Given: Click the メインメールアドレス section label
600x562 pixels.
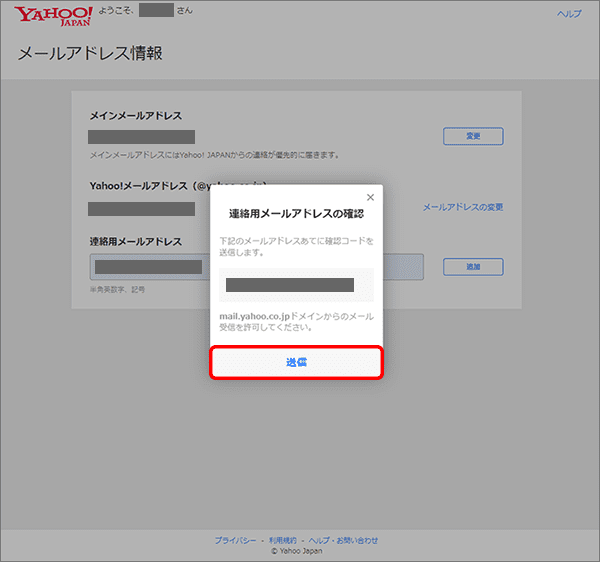Looking at the screenshot, I should (x=136, y=116).
